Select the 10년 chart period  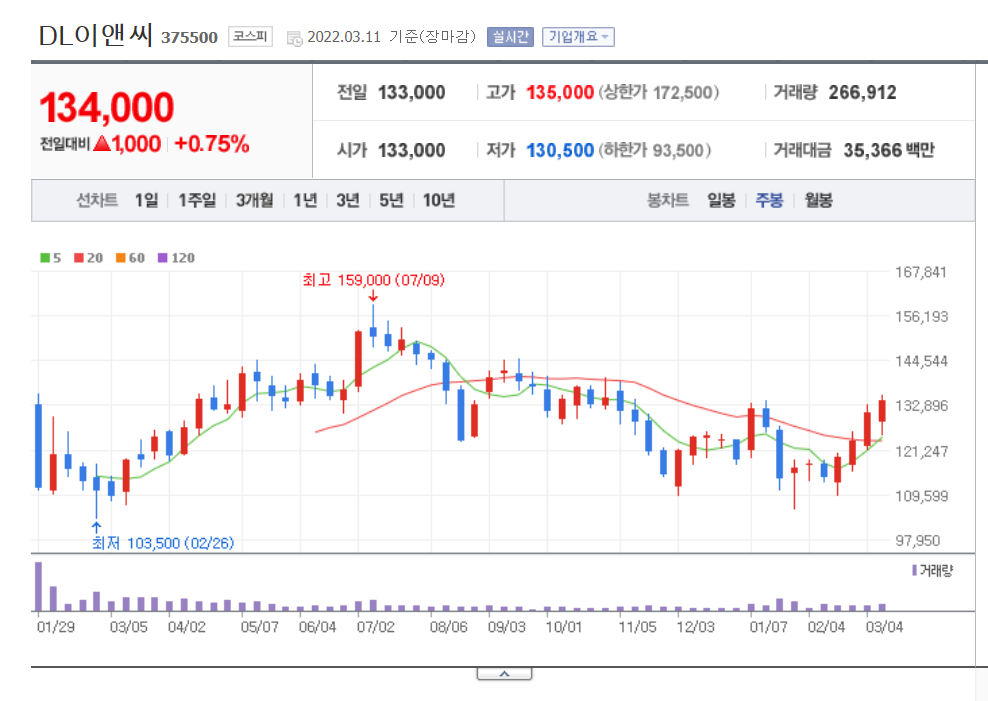pos(439,200)
